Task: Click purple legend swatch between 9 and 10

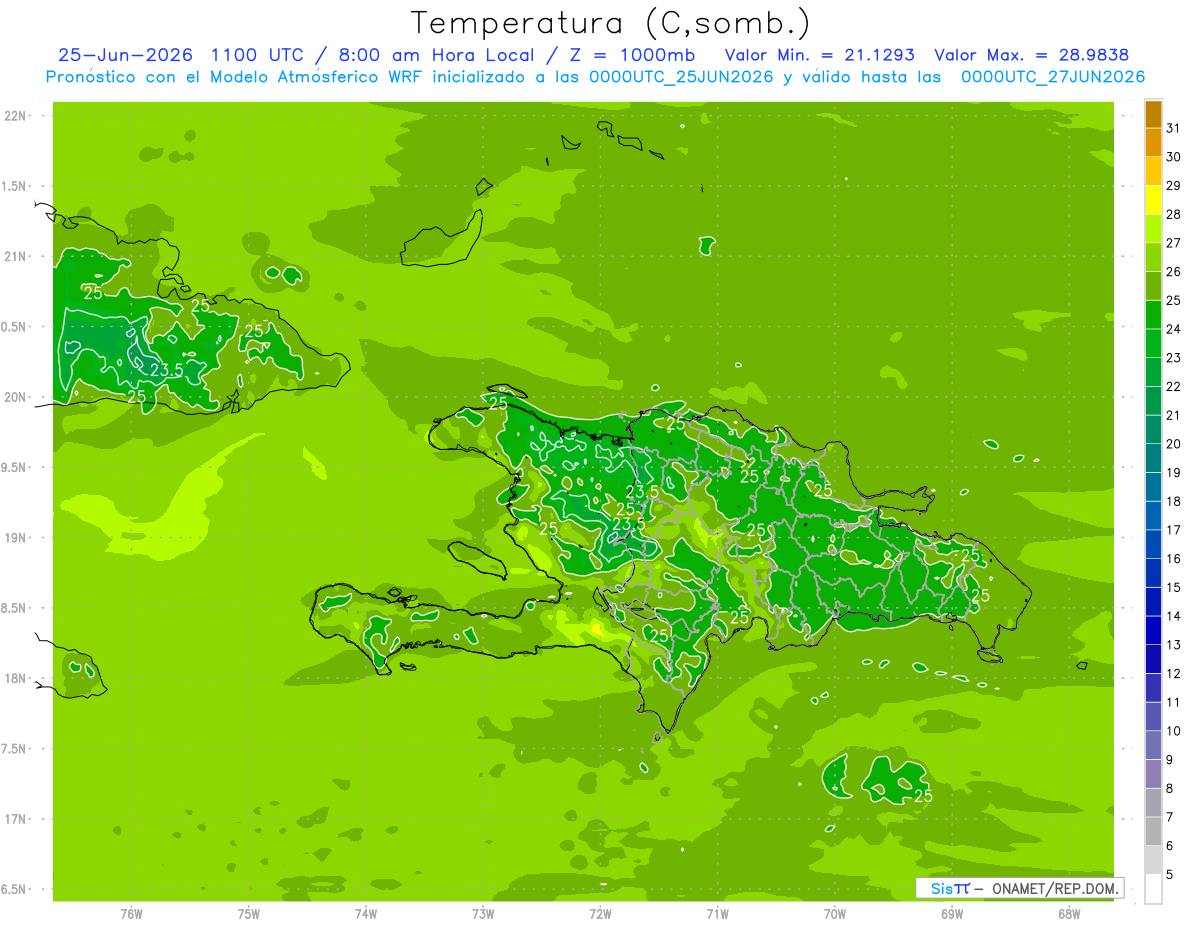Action: [1153, 746]
